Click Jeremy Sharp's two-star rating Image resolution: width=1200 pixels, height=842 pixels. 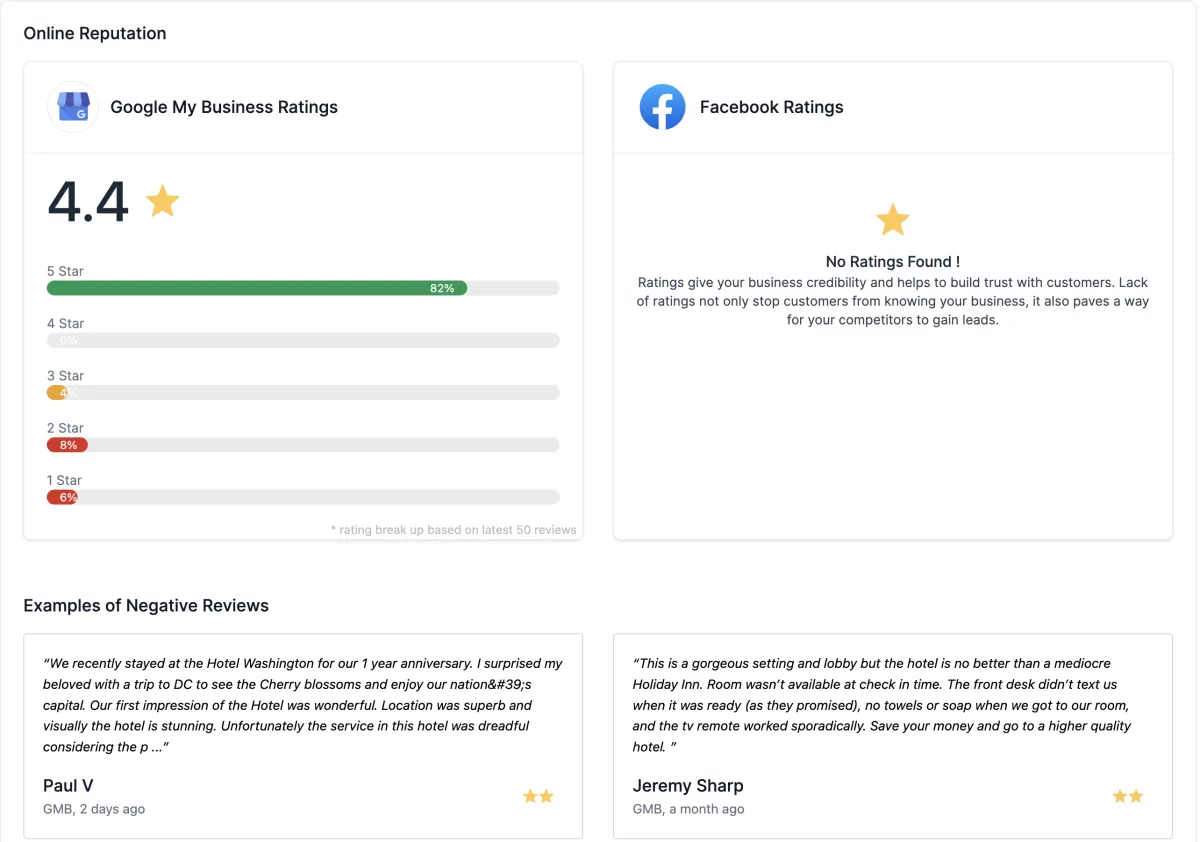(x=1127, y=797)
